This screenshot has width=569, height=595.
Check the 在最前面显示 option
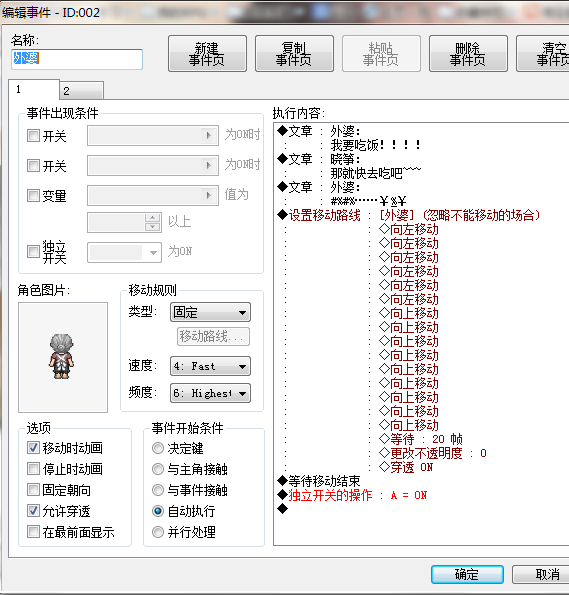[33, 532]
